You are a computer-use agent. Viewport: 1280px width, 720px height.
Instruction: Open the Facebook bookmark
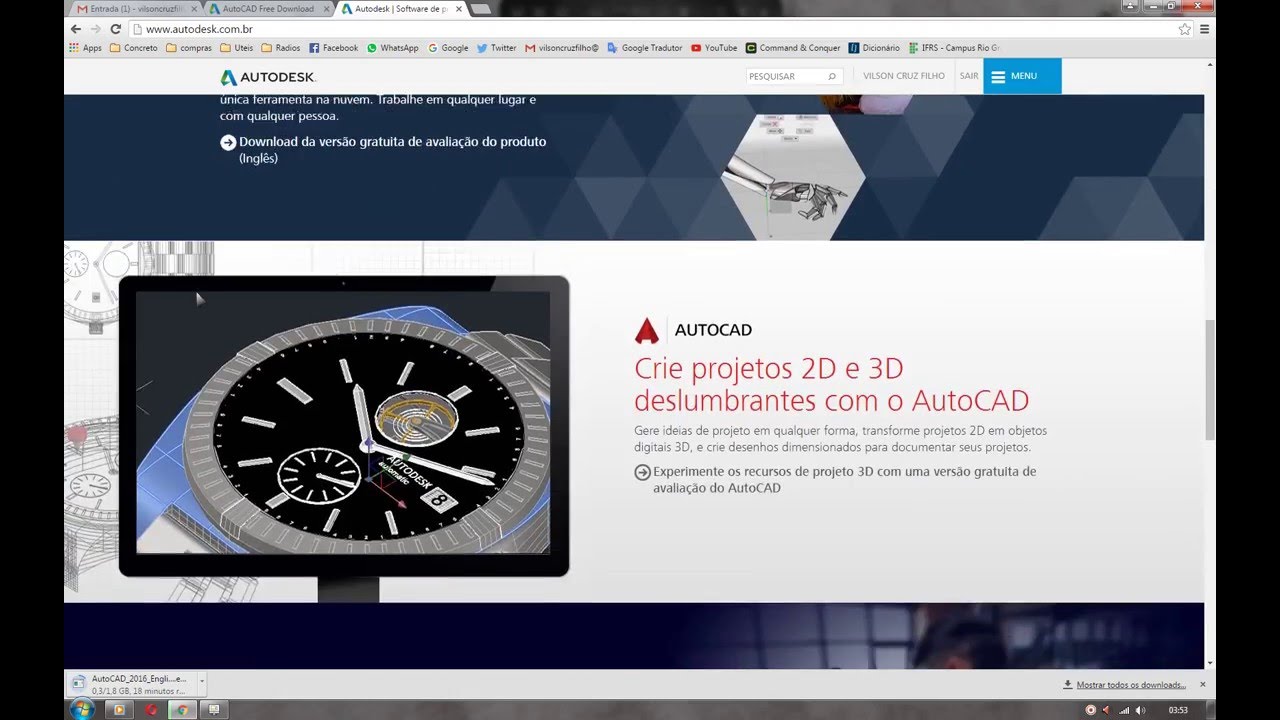coord(333,48)
